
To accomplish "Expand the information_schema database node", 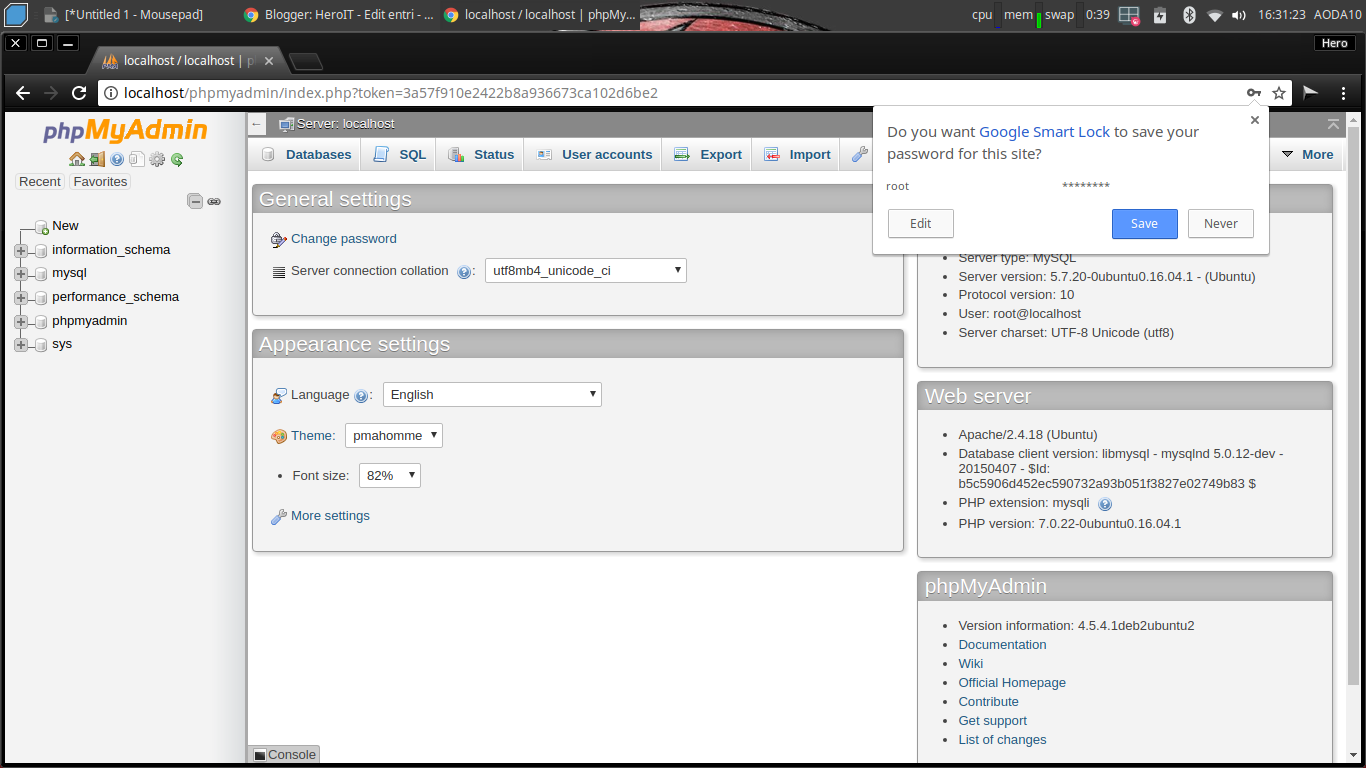I will [21, 250].
